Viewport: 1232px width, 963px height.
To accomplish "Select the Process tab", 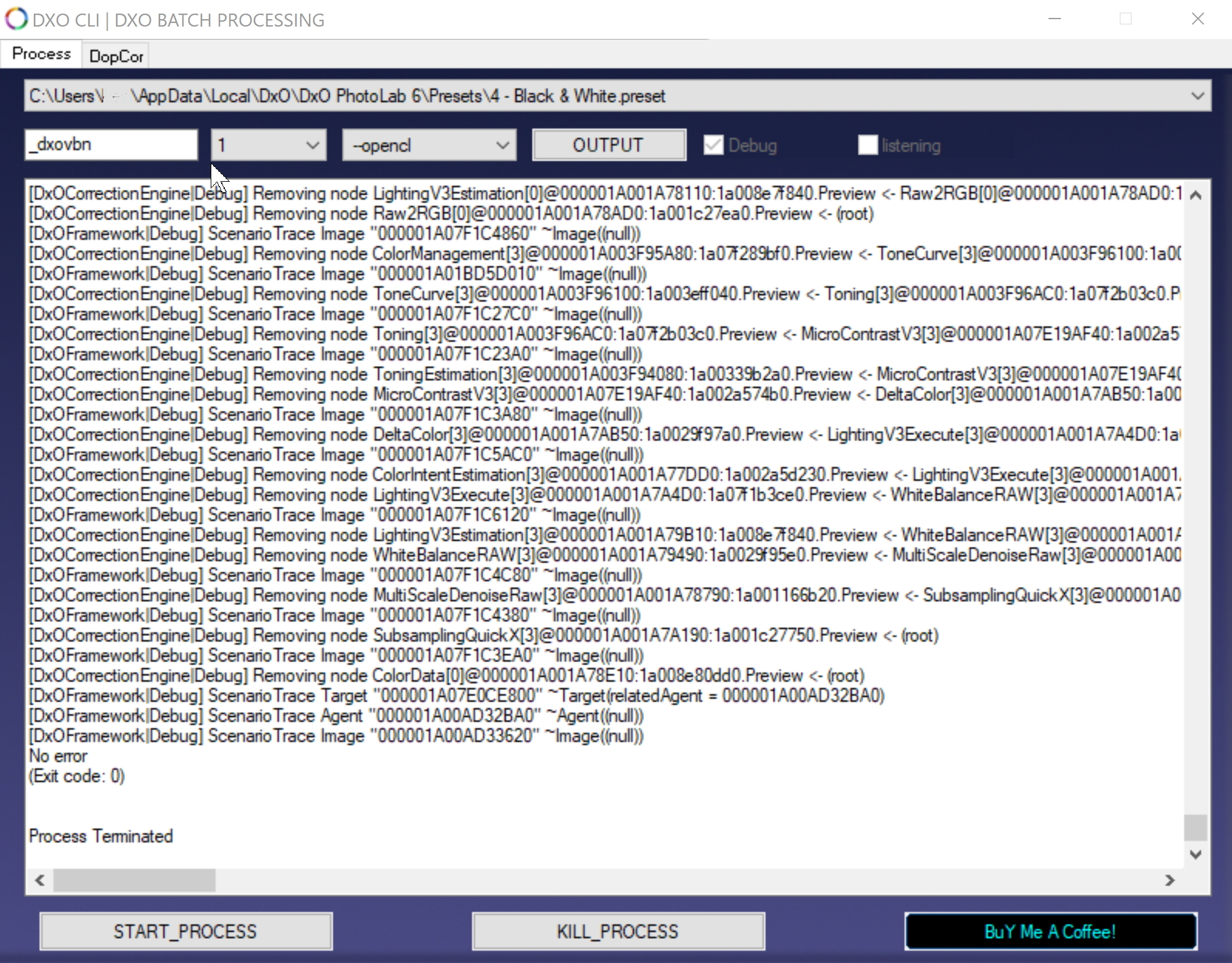I will [41, 54].
